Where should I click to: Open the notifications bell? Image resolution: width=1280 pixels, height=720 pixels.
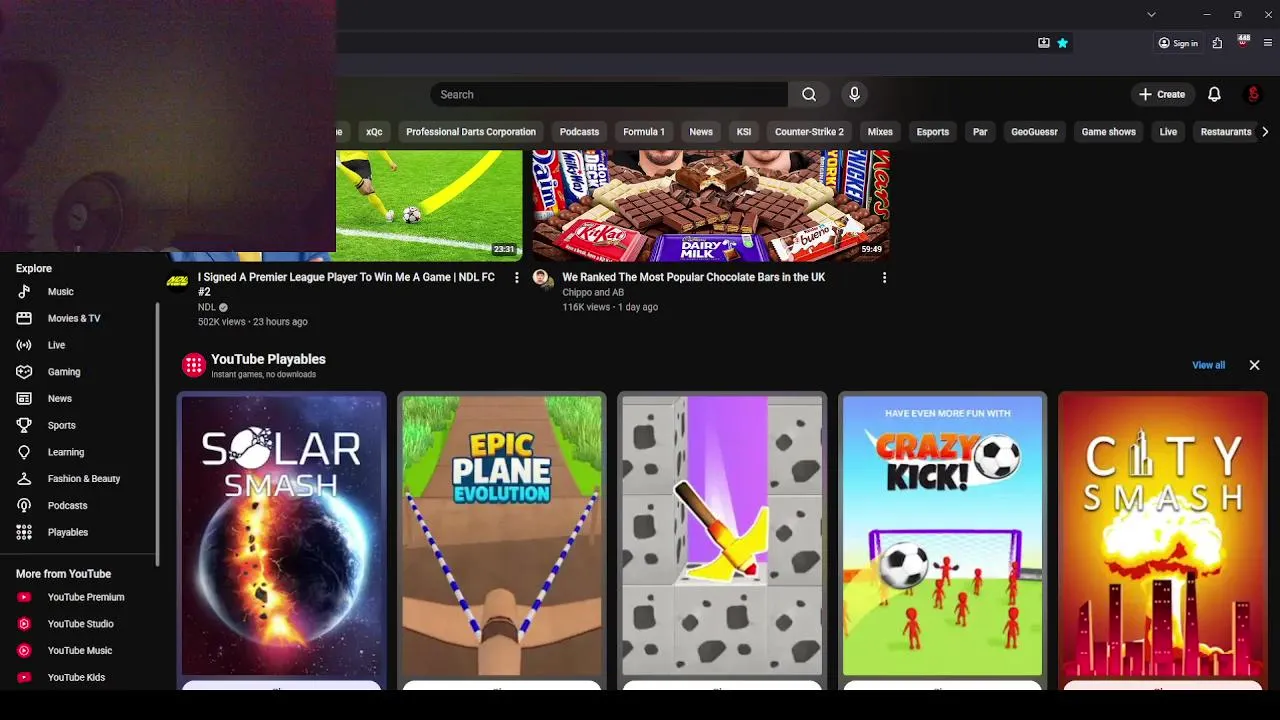point(1214,94)
